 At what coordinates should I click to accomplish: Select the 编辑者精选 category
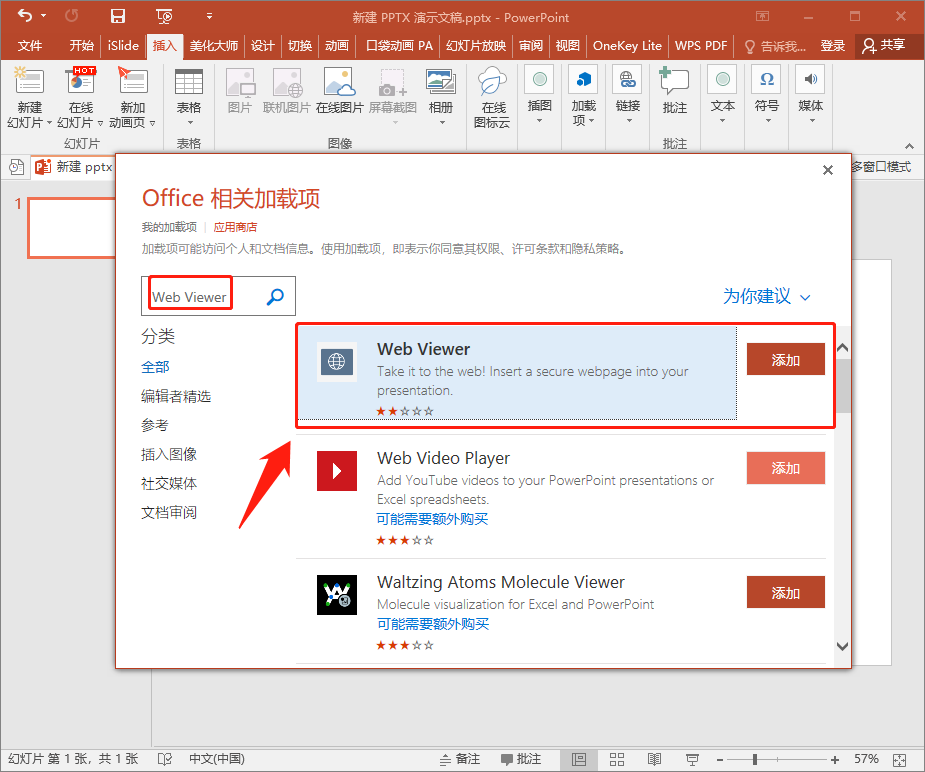tap(176, 396)
